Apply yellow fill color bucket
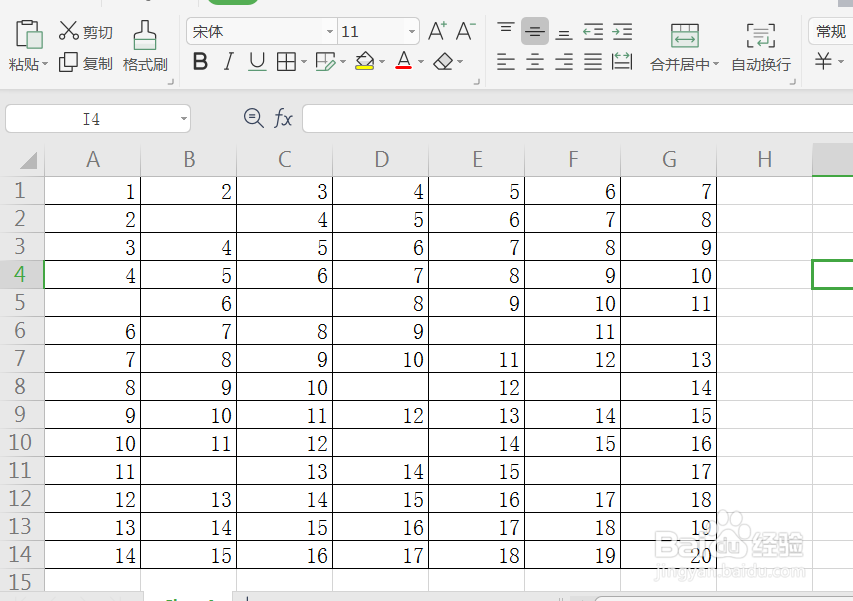This screenshot has height=601, width=853. (x=364, y=61)
